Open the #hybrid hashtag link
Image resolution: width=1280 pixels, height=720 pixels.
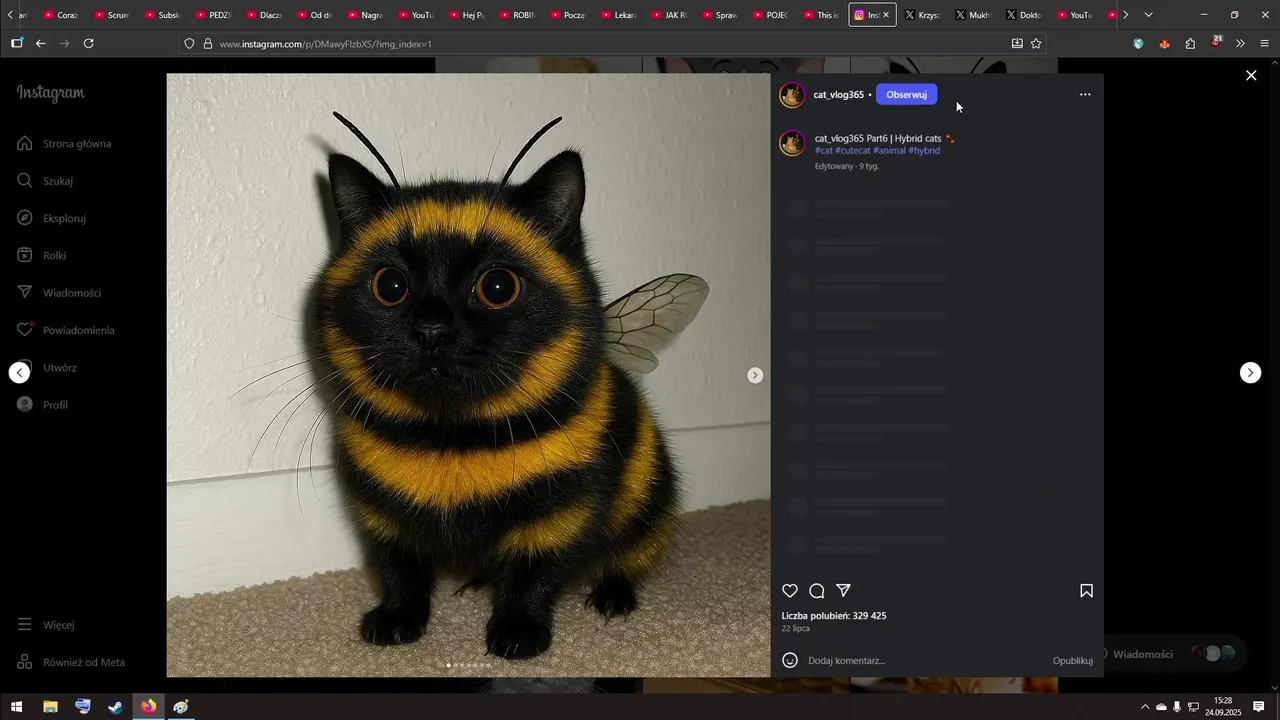[924, 151]
